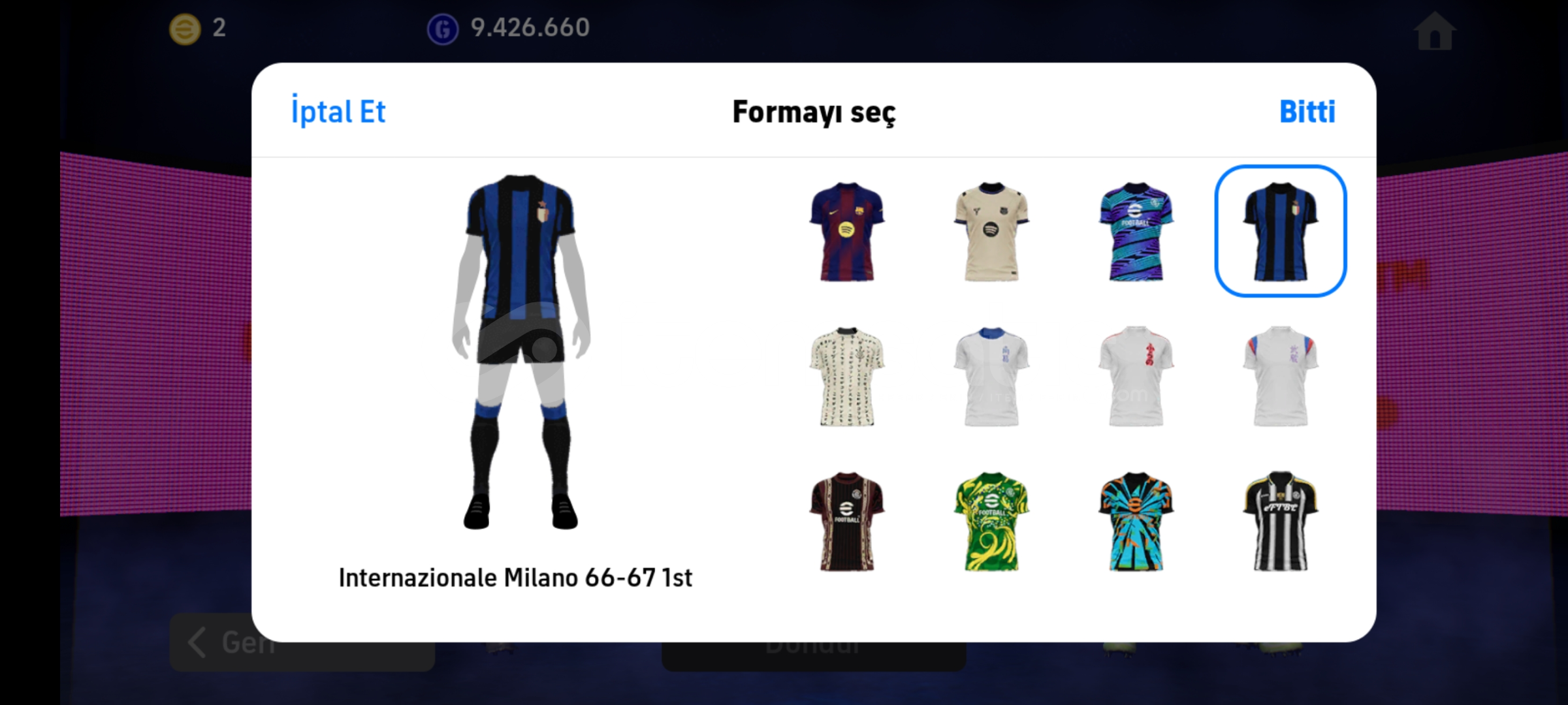Image resolution: width=1568 pixels, height=705 pixels.
Task: Tap İptal Et to cancel selection
Action: pyautogui.click(x=338, y=112)
